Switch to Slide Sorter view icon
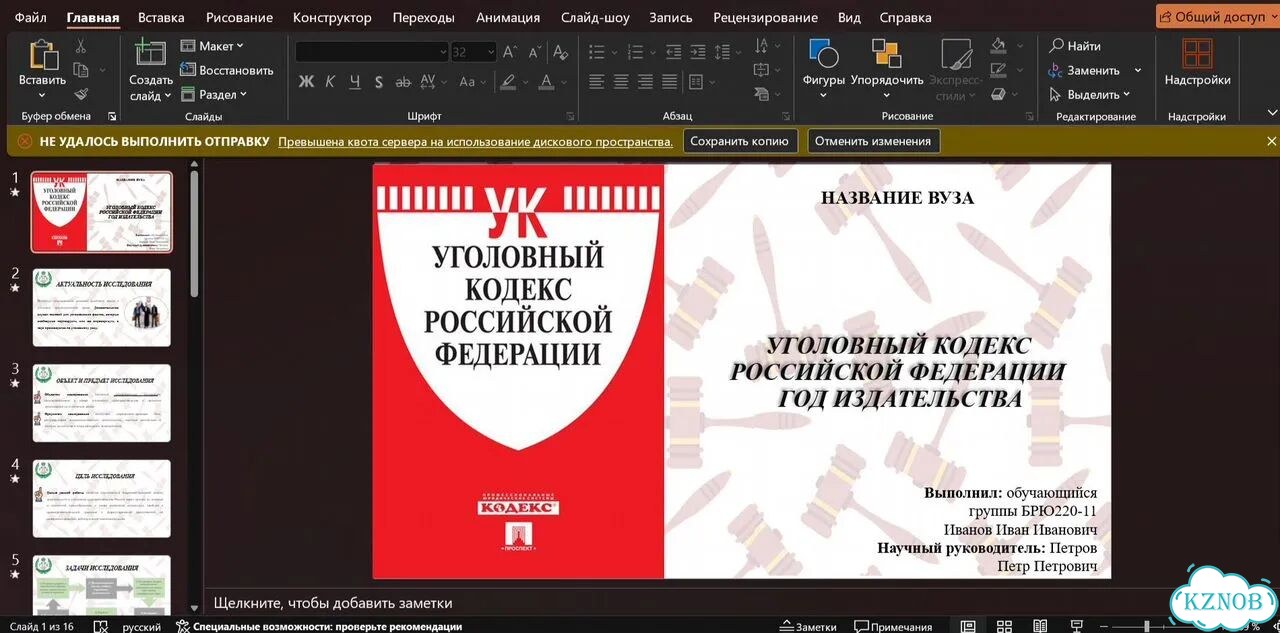 (1004, 627)
